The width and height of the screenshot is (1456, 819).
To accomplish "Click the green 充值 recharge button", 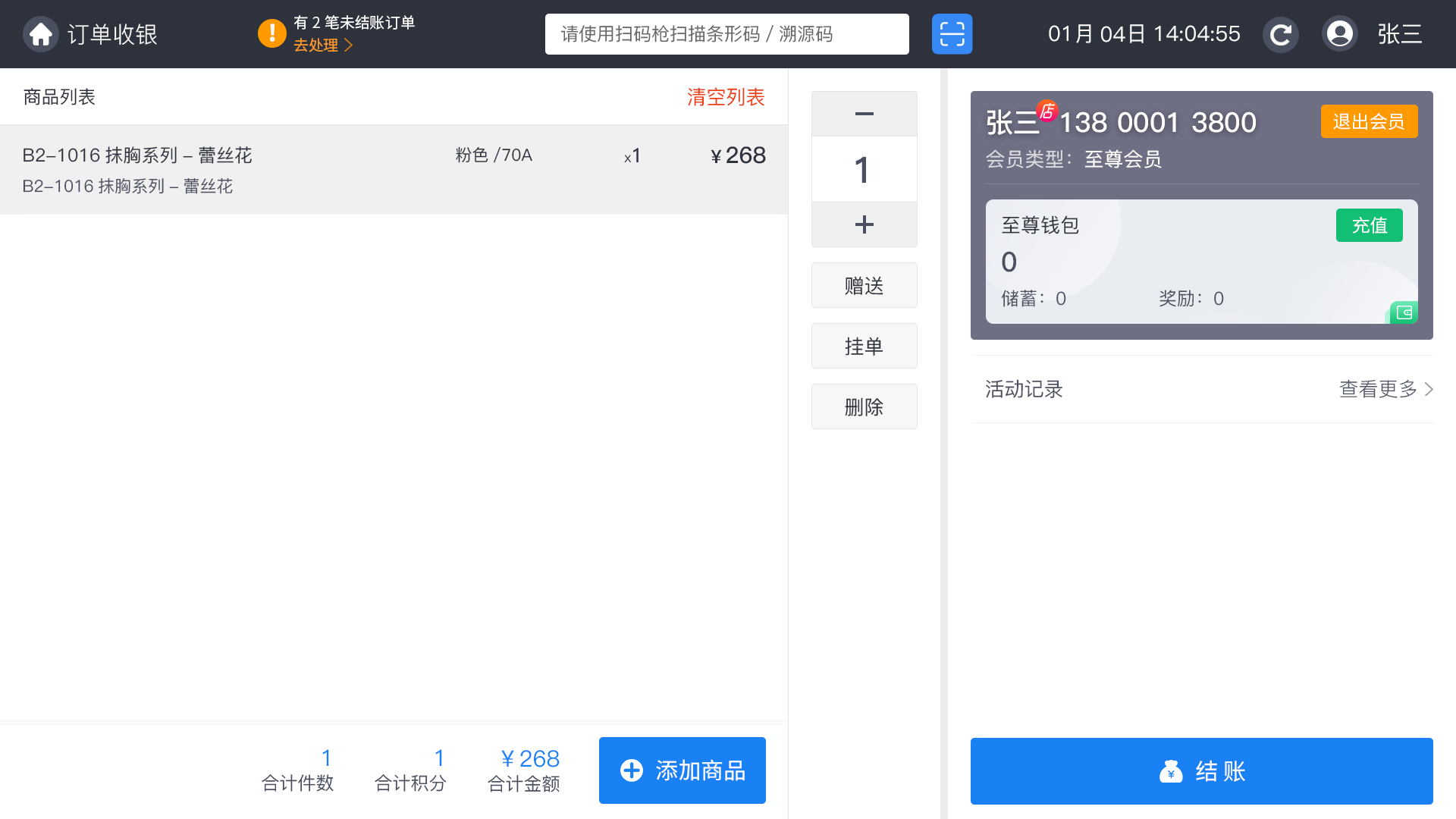I will tap(1369, 225).
